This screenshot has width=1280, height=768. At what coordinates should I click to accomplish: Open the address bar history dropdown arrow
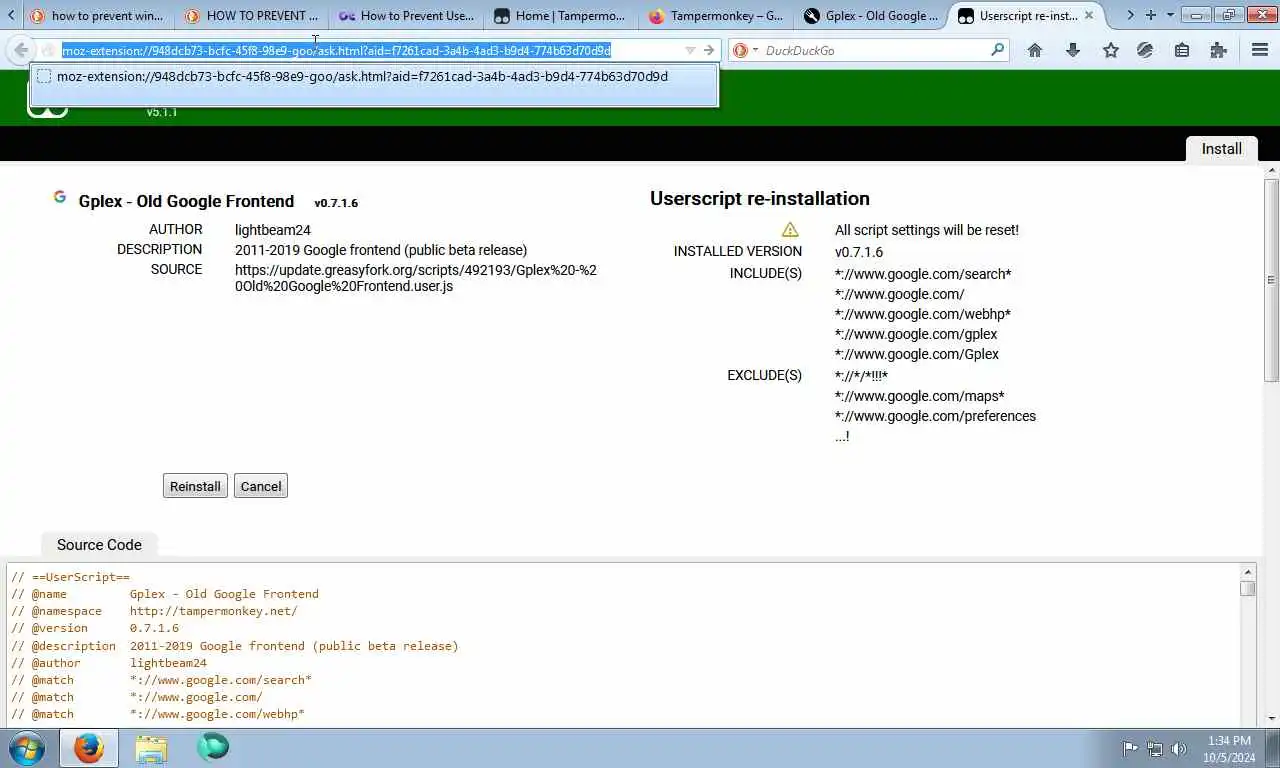click(x=690, y=50)
